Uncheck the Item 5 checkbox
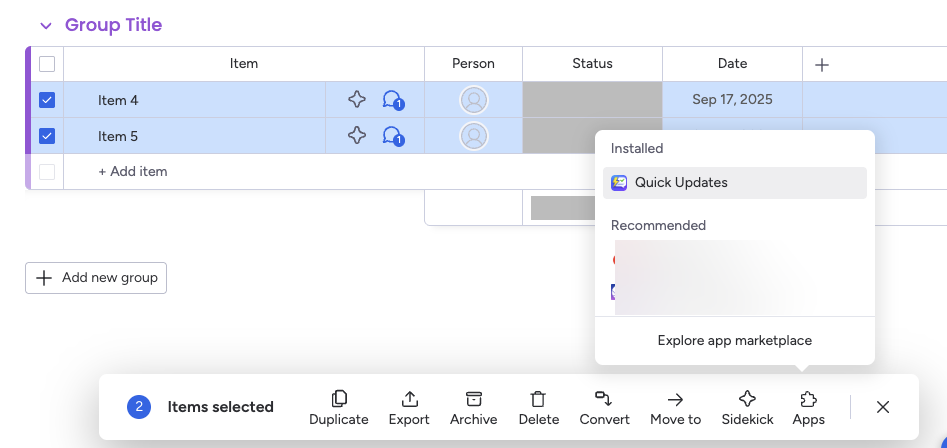The image size is (947, 448). [x=47, y=136]
